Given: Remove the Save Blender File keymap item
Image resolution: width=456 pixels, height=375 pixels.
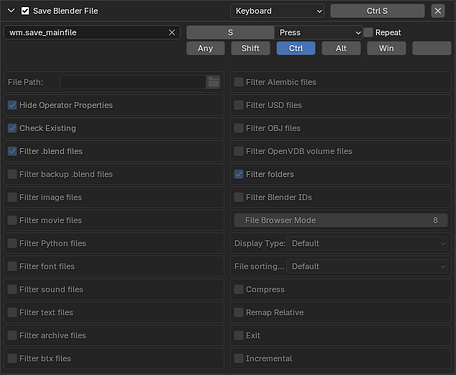Looking at the screenshot, I should [438, 11].
